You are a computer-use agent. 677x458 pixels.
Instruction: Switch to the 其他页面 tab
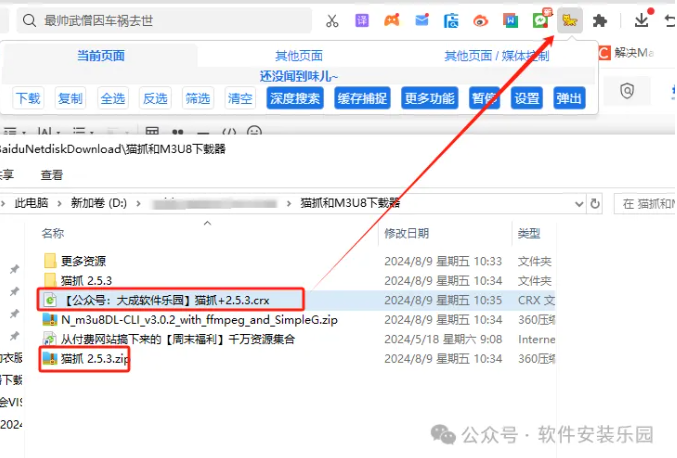pyautogui.click(x=299, y=56)
